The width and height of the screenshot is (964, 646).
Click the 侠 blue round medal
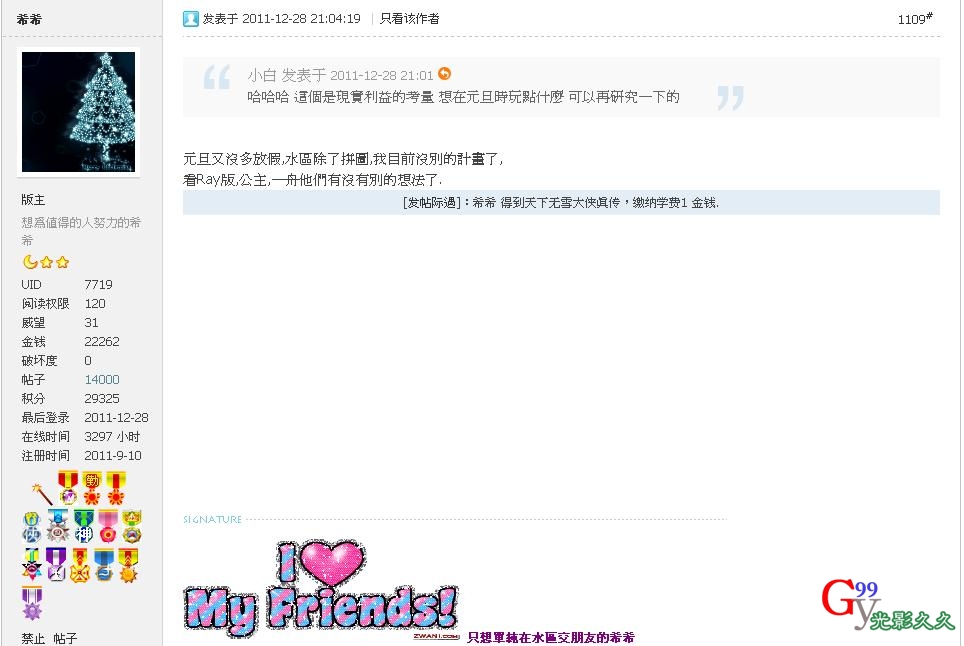(32, 527)
